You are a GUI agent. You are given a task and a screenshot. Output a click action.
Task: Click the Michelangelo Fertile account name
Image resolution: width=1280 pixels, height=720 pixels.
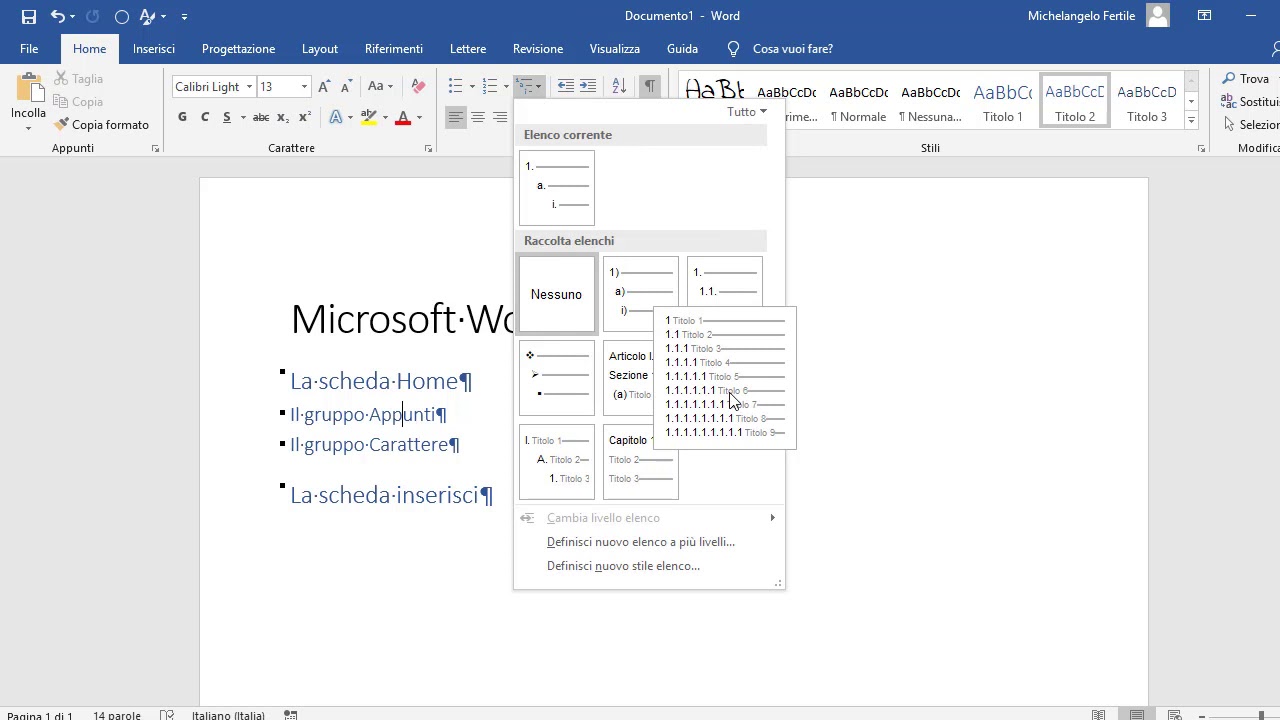click(1082, 16)
